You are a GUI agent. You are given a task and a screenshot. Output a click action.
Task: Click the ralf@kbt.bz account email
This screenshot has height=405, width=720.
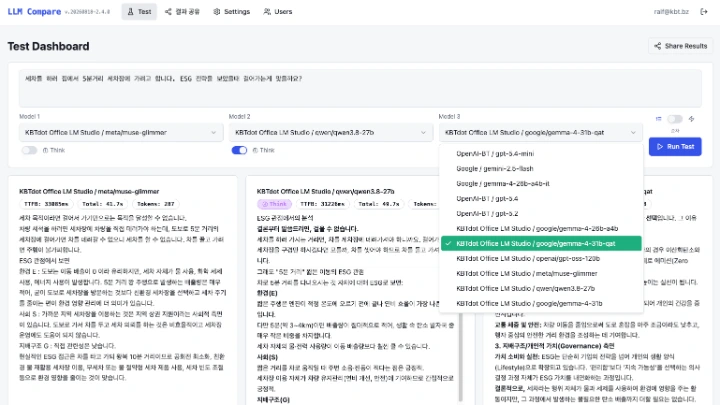click(671, 11)
